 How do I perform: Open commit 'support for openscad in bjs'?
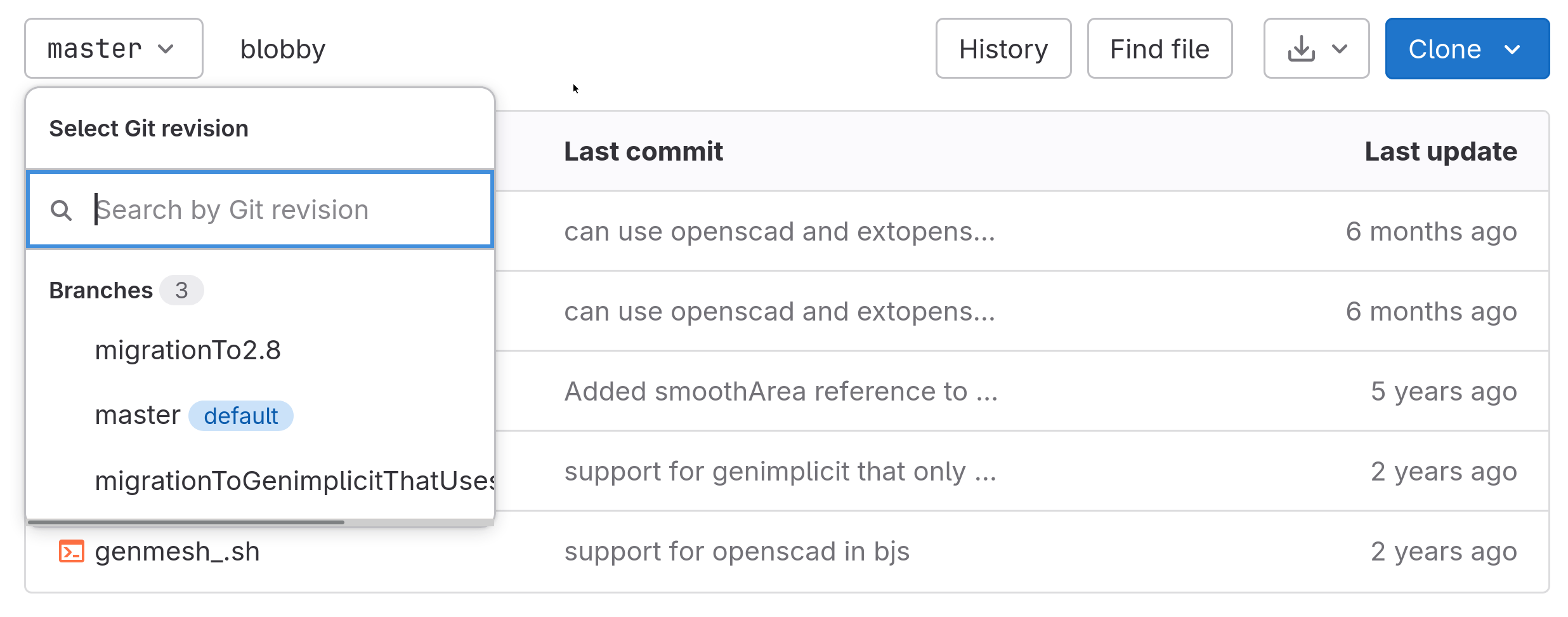coord(737,552)
